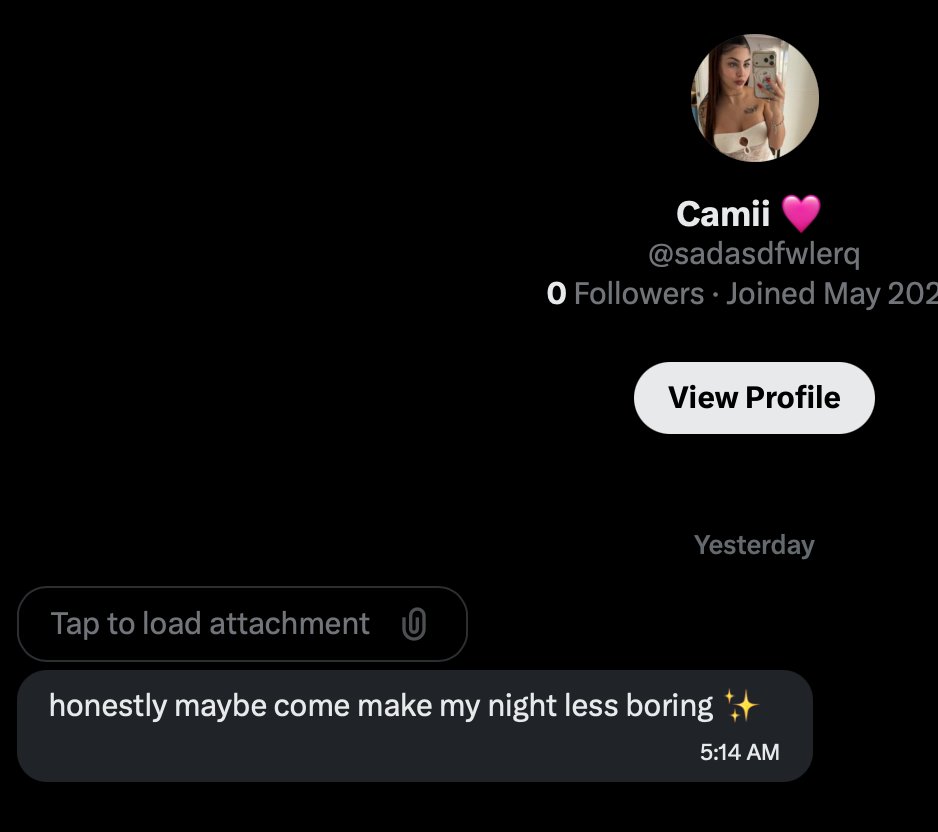
Task: Click the word Profile on the button
Action: (793, 398)
